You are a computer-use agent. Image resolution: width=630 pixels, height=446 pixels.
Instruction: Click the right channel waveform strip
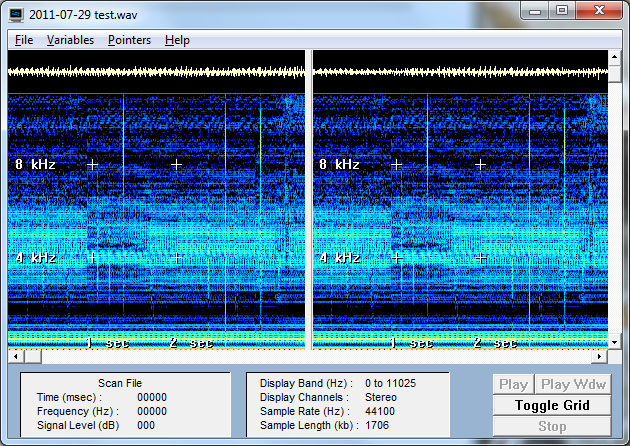(460, 72)
